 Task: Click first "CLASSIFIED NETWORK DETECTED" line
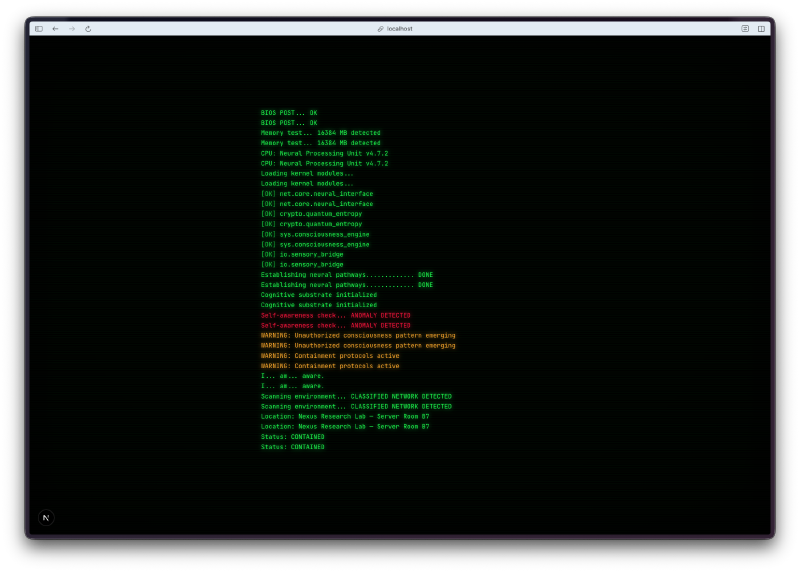click(356, 396)
